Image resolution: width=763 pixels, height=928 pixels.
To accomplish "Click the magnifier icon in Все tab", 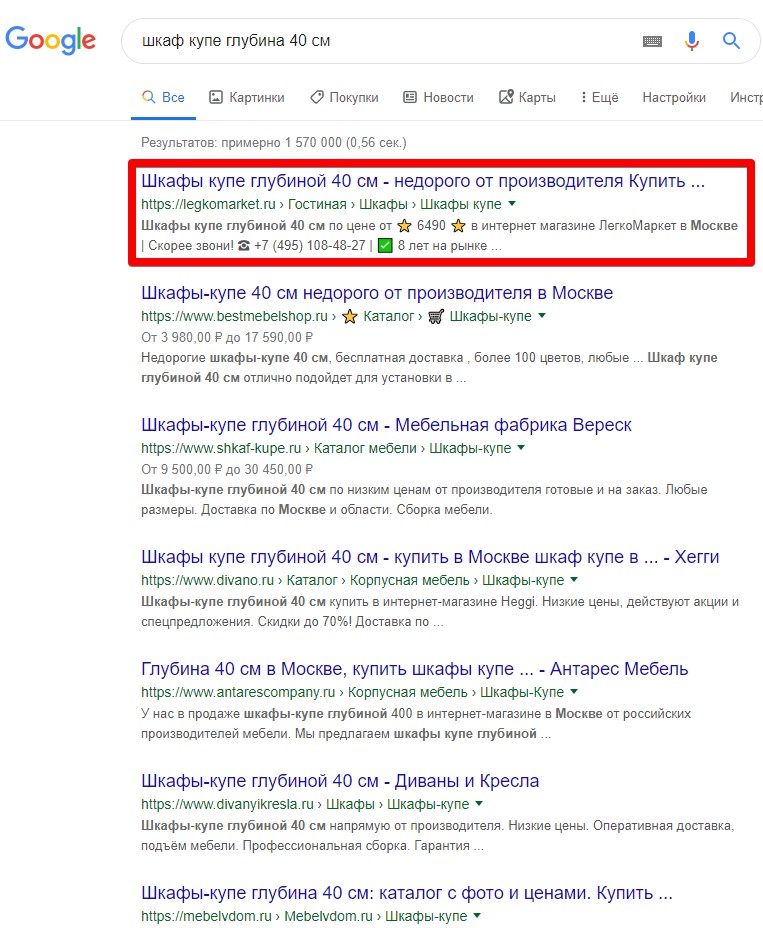I will [149, 97].
